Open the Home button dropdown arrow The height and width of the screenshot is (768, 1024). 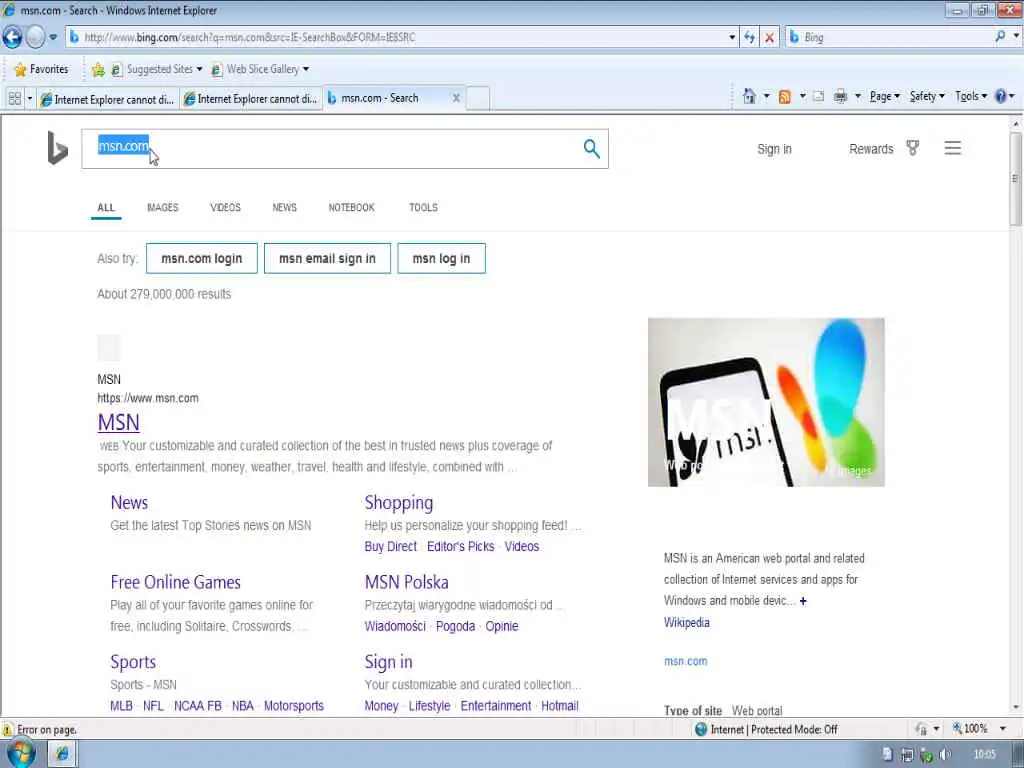pos(767,97)
